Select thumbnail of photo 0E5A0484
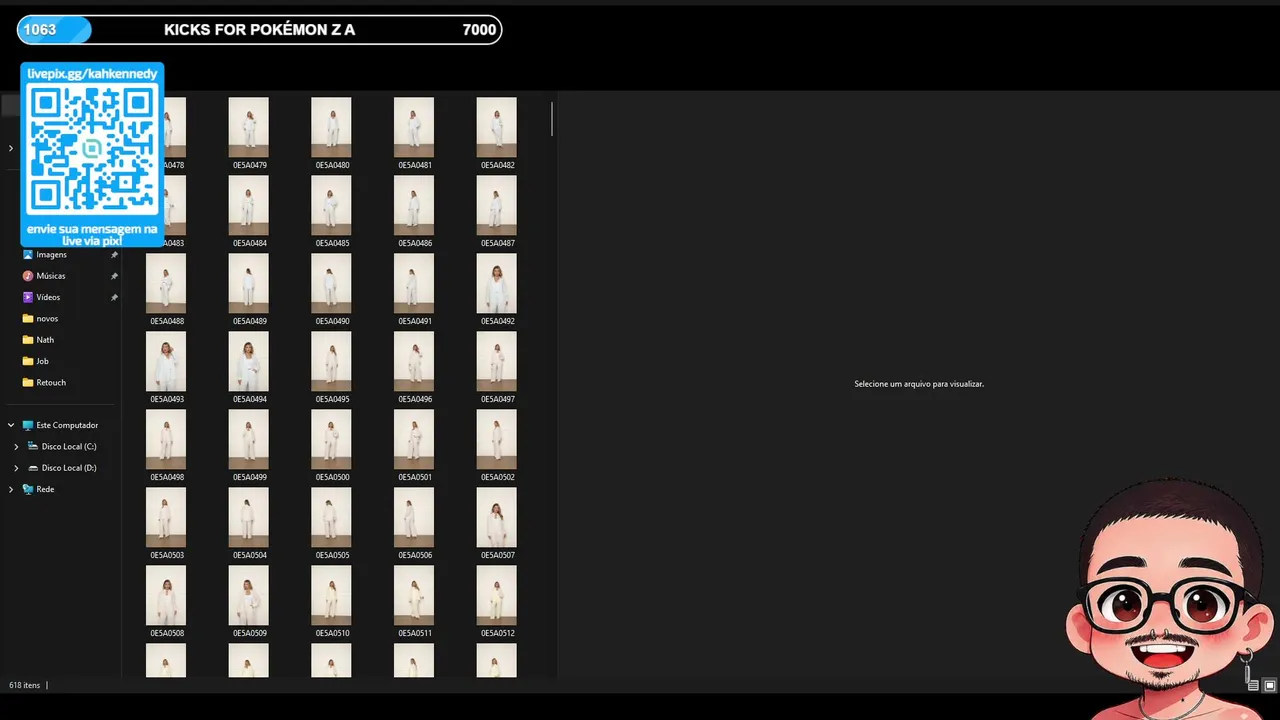 click(x=248, y=205)
